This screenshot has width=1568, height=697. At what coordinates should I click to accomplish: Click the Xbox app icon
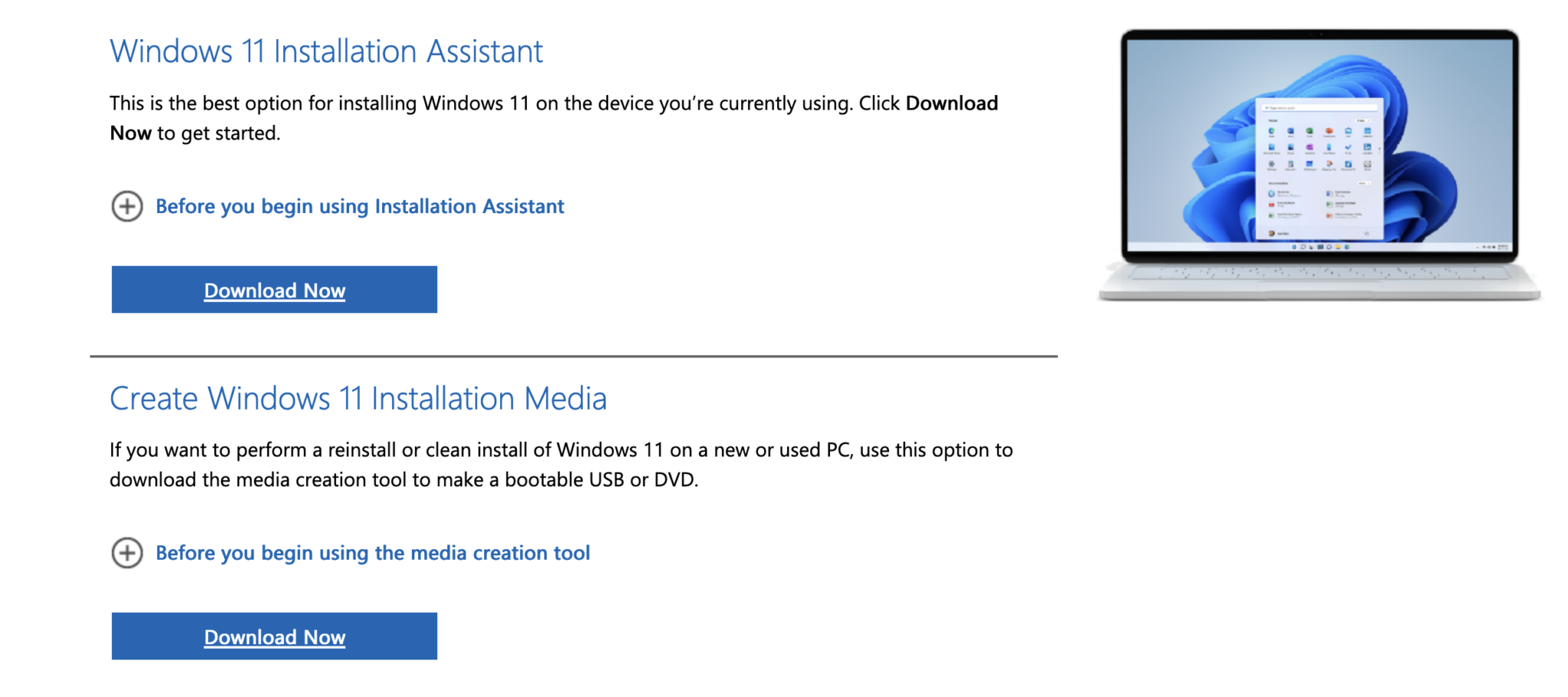[1367, 164]
